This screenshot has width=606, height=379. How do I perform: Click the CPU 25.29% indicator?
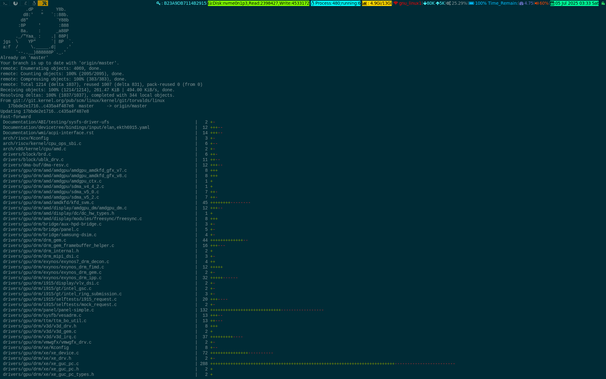tap(457, 3)
